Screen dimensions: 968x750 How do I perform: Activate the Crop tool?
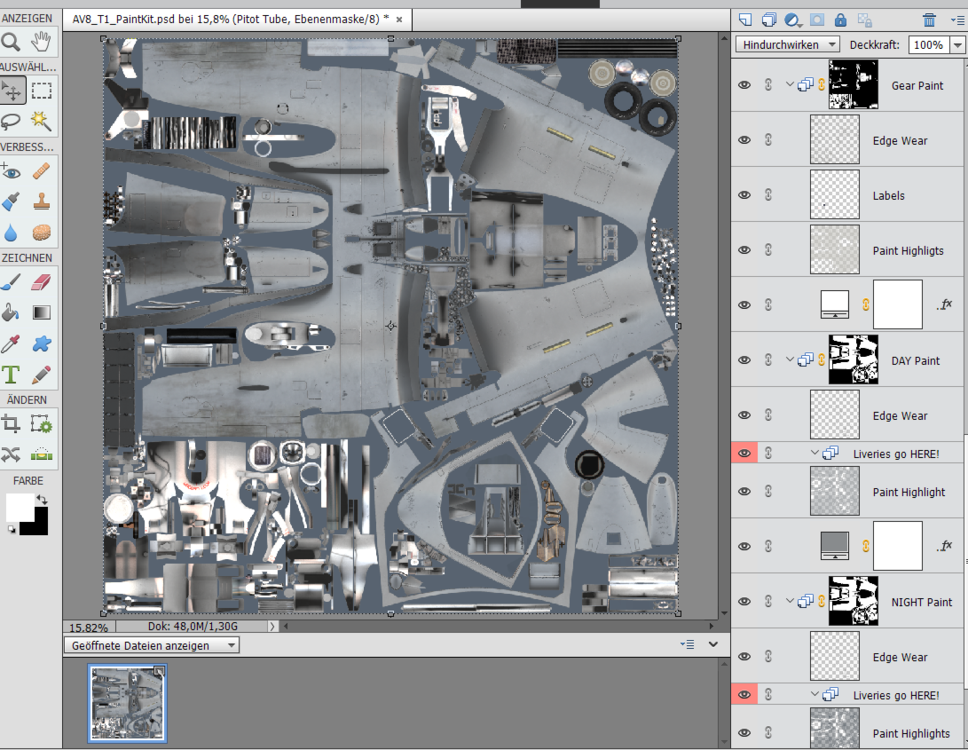tap(11, 424)
